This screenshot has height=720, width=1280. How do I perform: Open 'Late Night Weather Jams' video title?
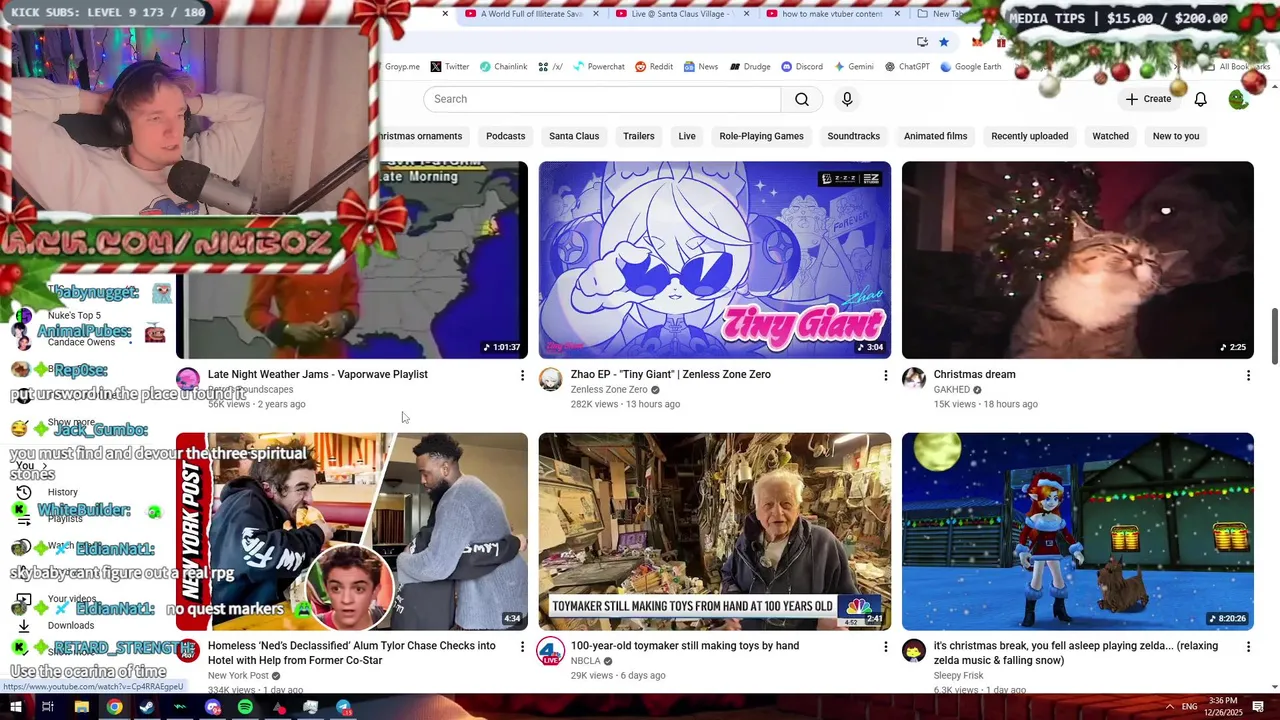pyautogui.click(x=317, y=374)
